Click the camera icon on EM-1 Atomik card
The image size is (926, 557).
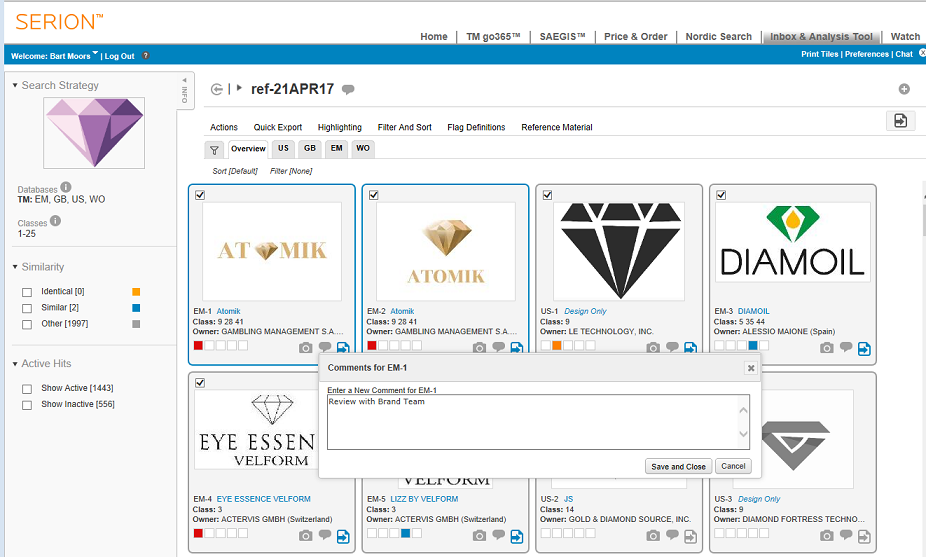point(305,348)
